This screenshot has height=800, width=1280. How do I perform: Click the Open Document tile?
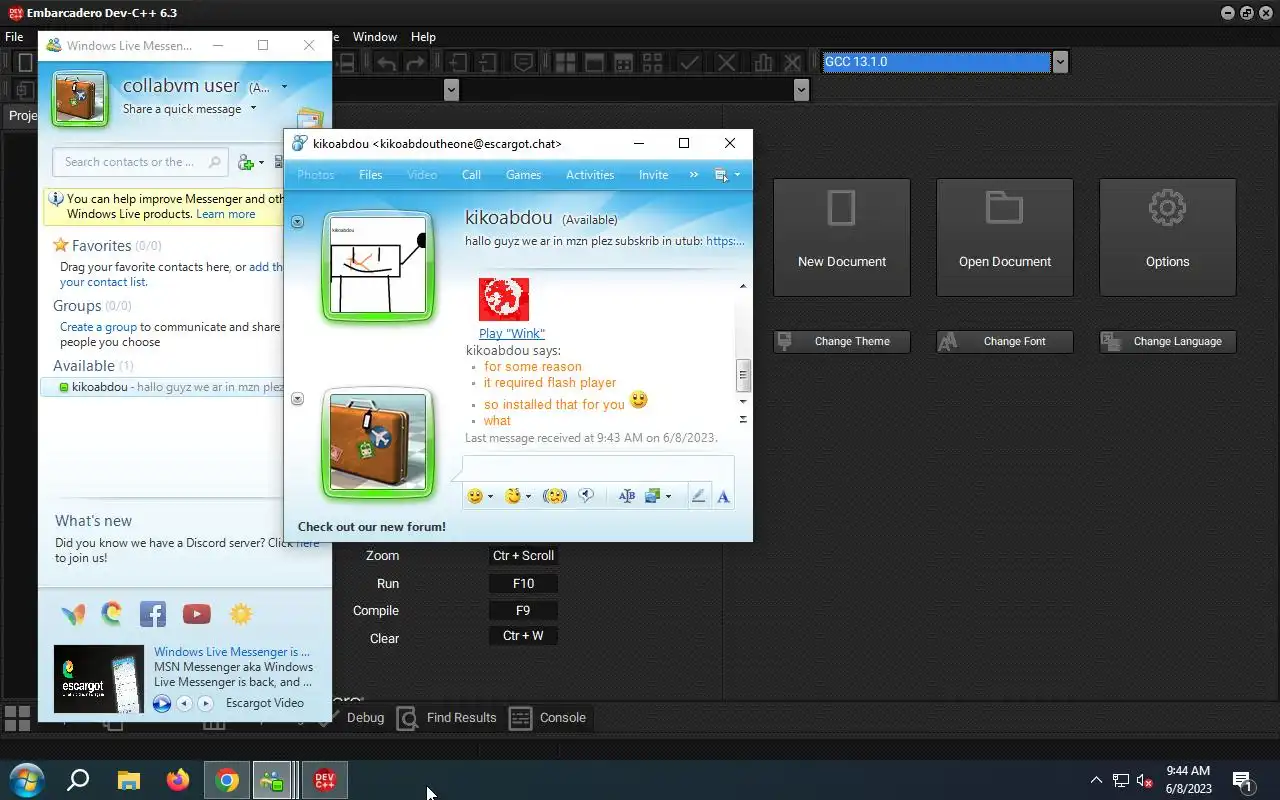click(x=1005, y=238)
